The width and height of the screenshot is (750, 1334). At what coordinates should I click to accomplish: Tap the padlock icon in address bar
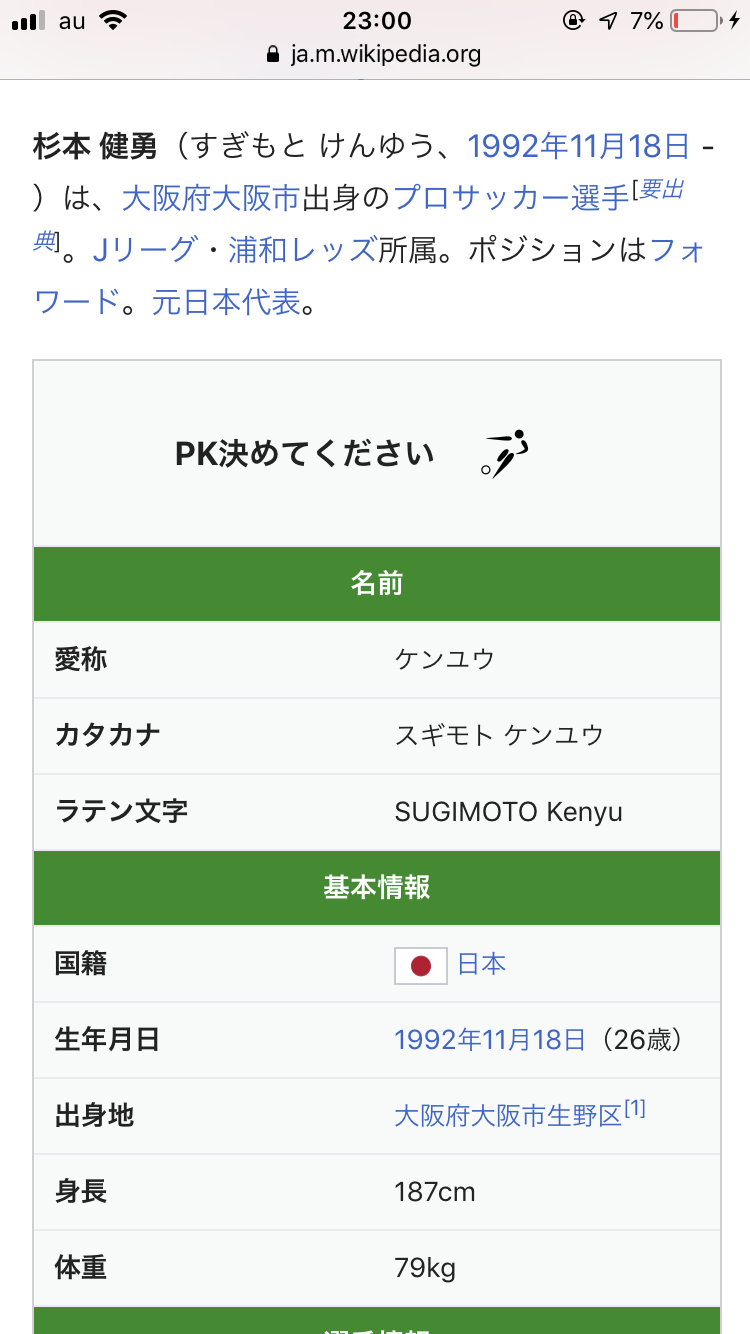click(x=273, y=54)
